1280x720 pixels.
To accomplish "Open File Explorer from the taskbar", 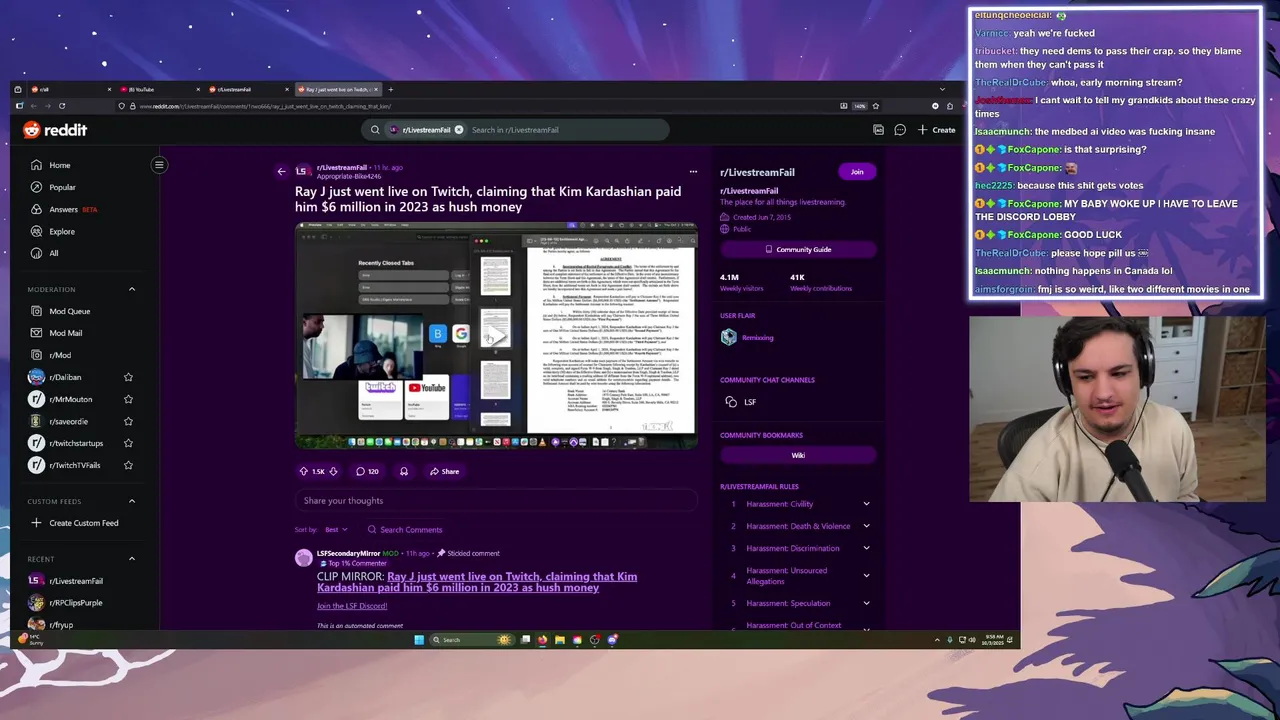I will (559, 640).
